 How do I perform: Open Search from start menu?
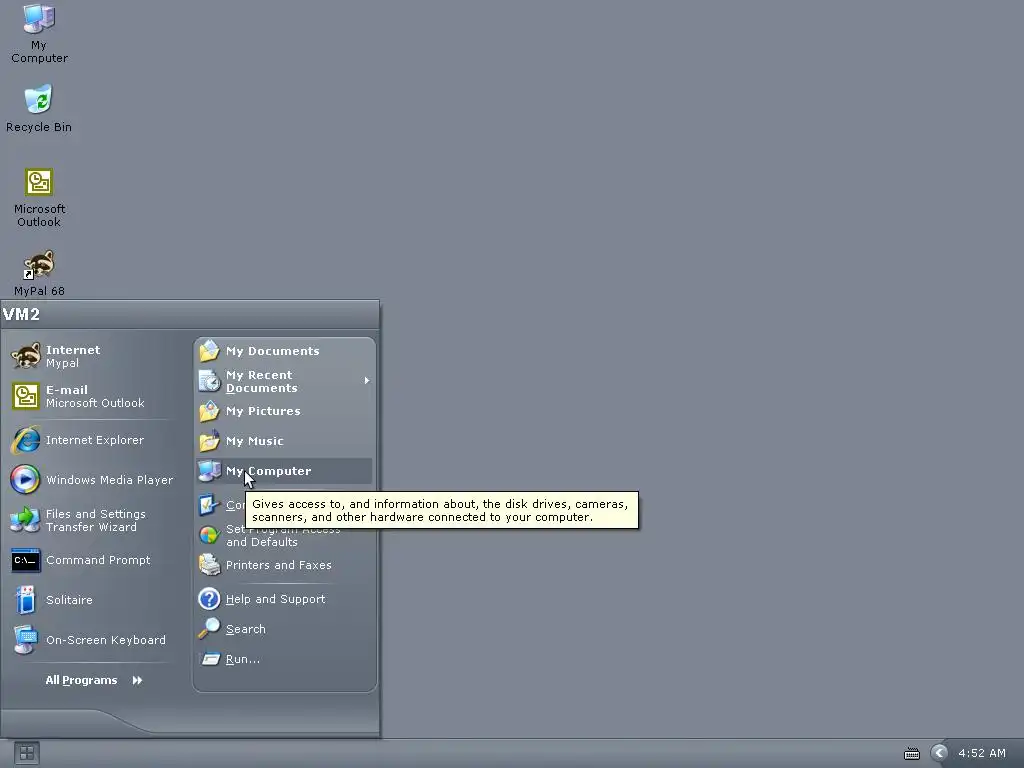(284, 630)
